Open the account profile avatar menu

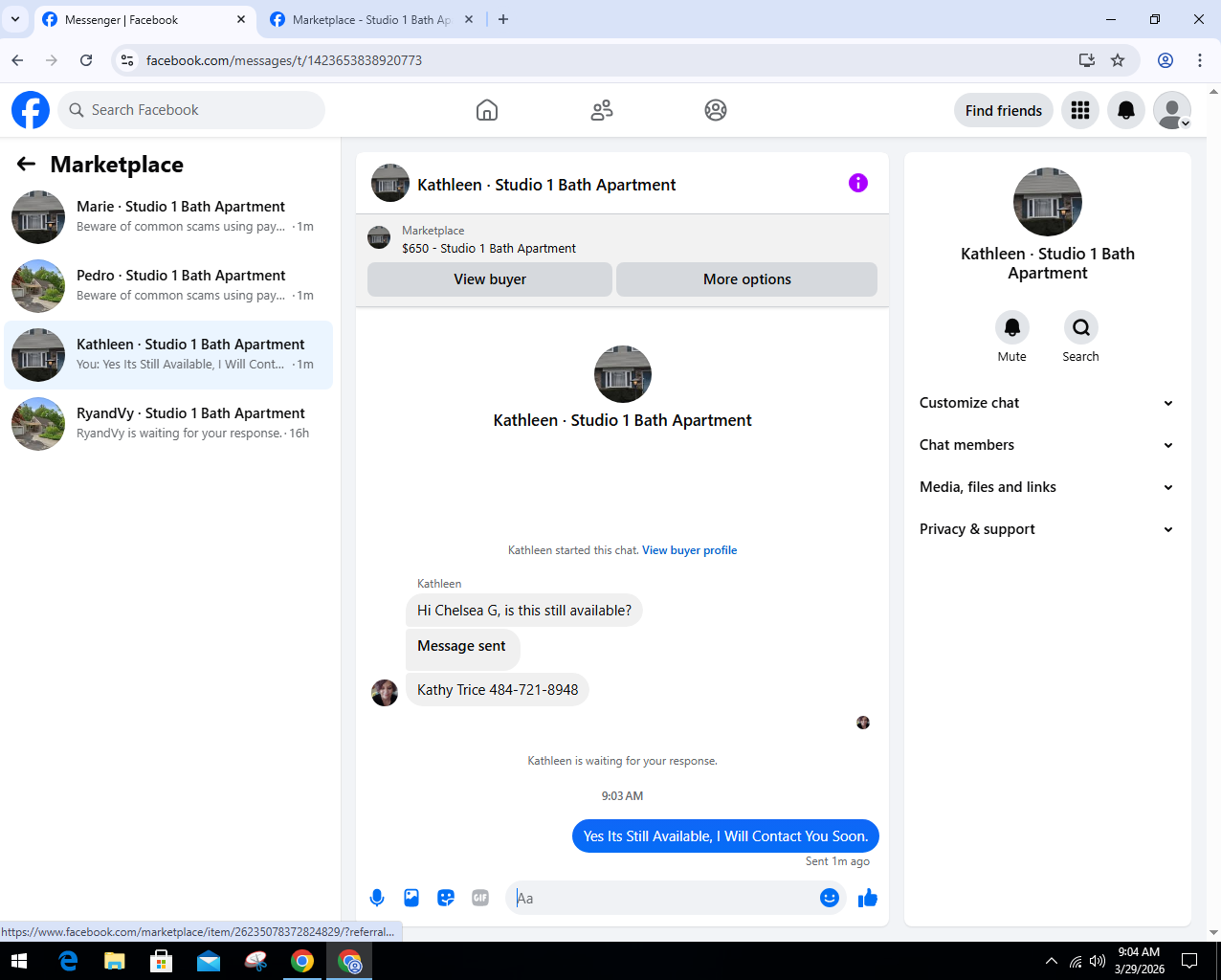[x=1172, y=110]
